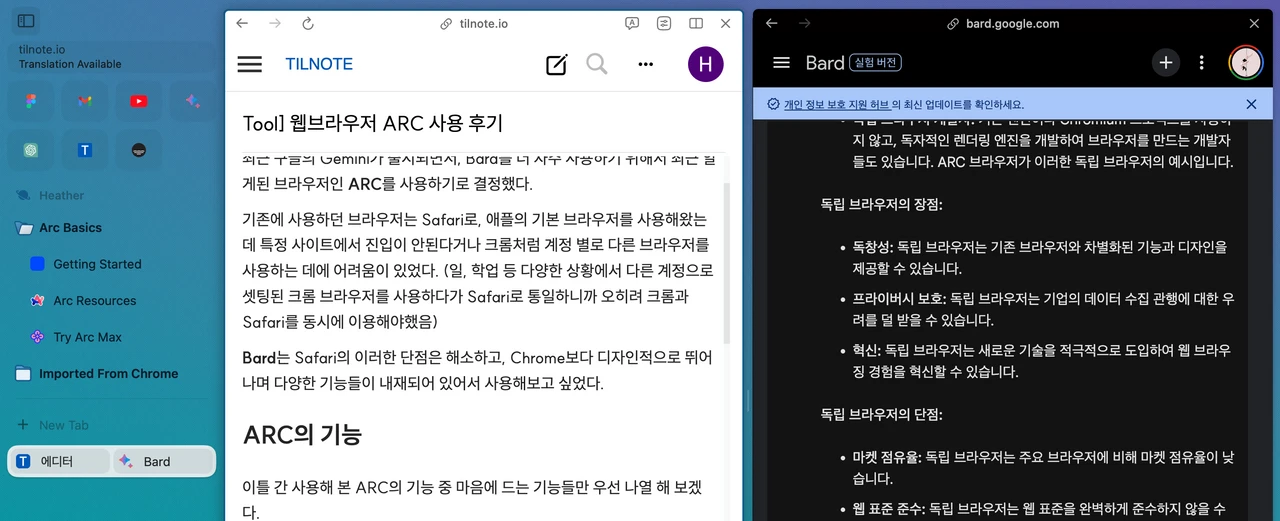Select the Bard split tab
Viewport: 1280px width, 521px height.
click(x=163, y=461)
